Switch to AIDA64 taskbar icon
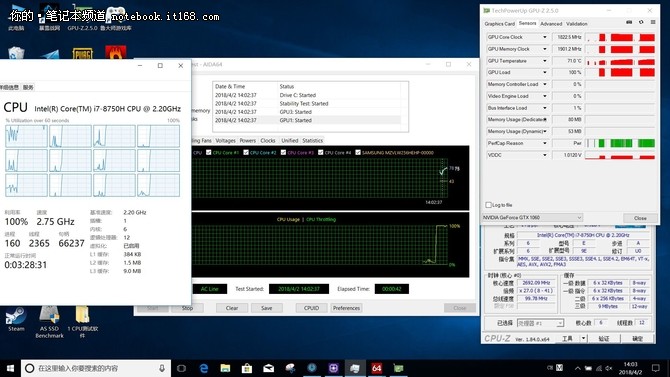Image resolution: width=670 pixels, height=377 pixels. pos(376,368)
